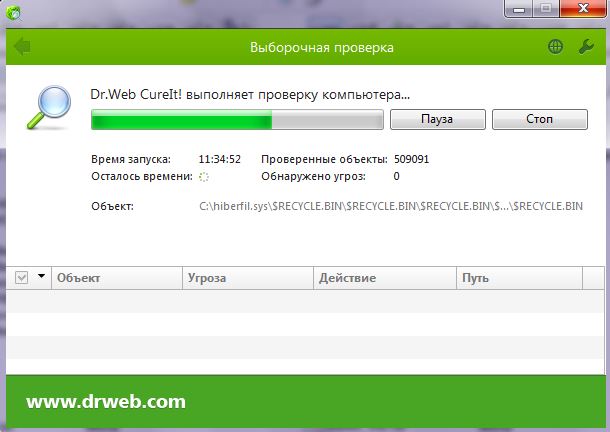Click the remaining time spinner indicator
The width and height of the screenshot is (610, 432).
point(204,177)
